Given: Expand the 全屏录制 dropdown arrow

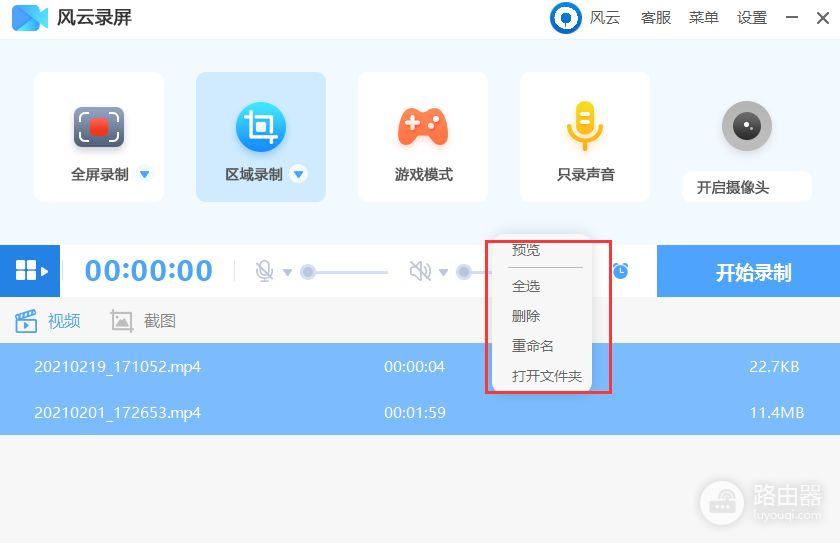Looking at the screenshot, I should tap(144, 175).
